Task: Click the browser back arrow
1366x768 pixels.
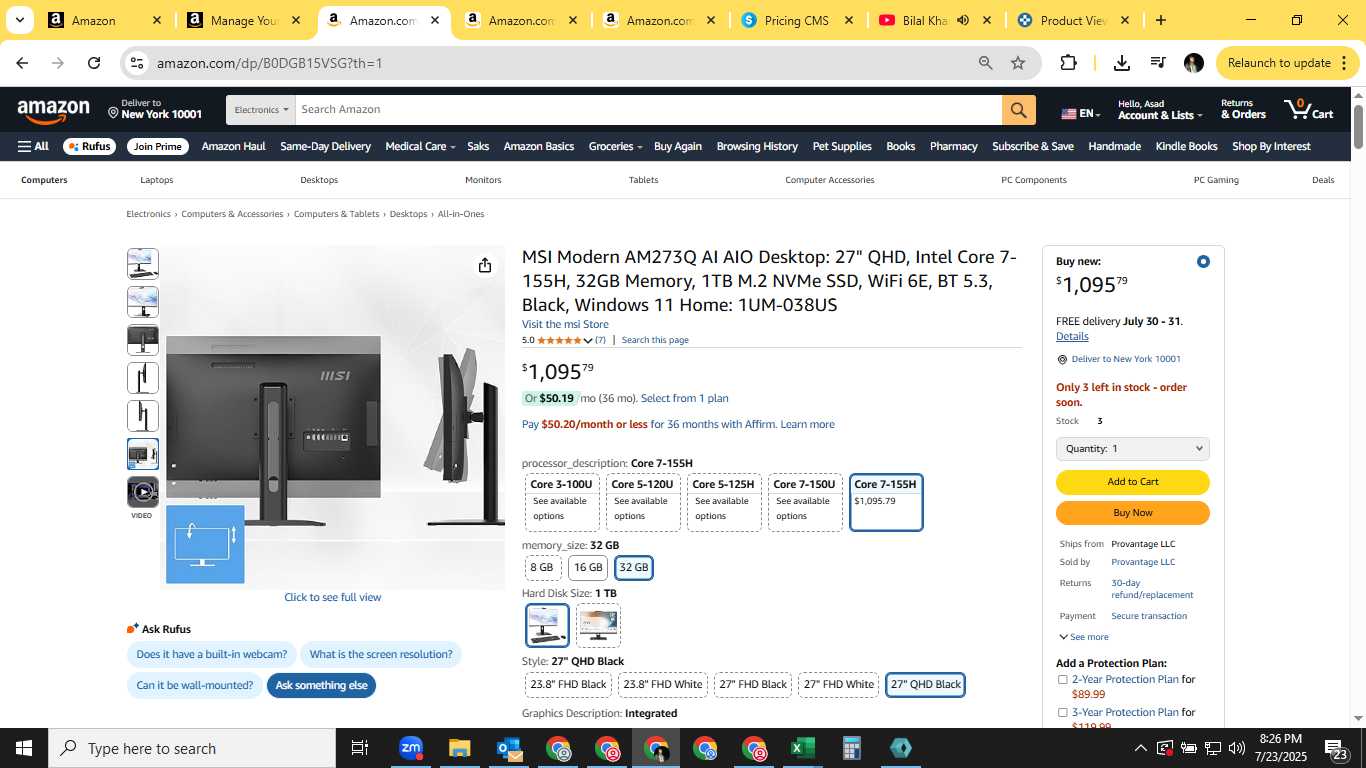Action: point(22,63)
